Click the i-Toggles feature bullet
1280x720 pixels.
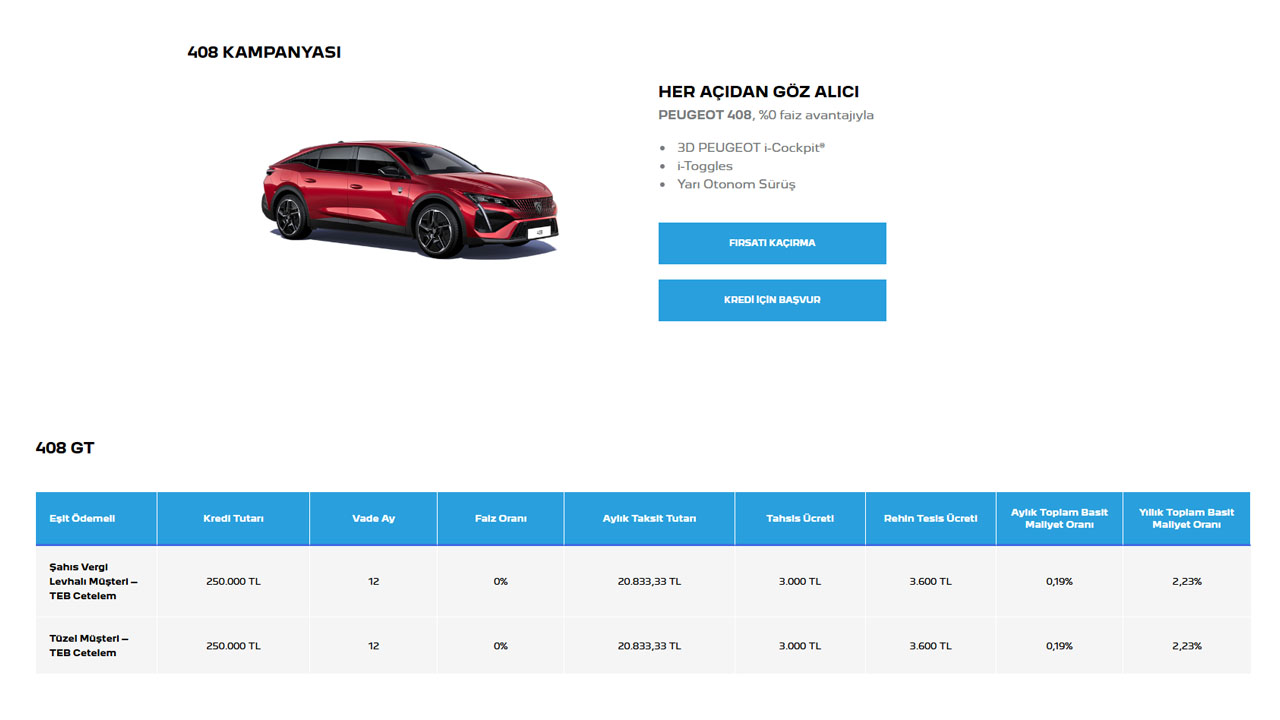click(x=704, y=166)
